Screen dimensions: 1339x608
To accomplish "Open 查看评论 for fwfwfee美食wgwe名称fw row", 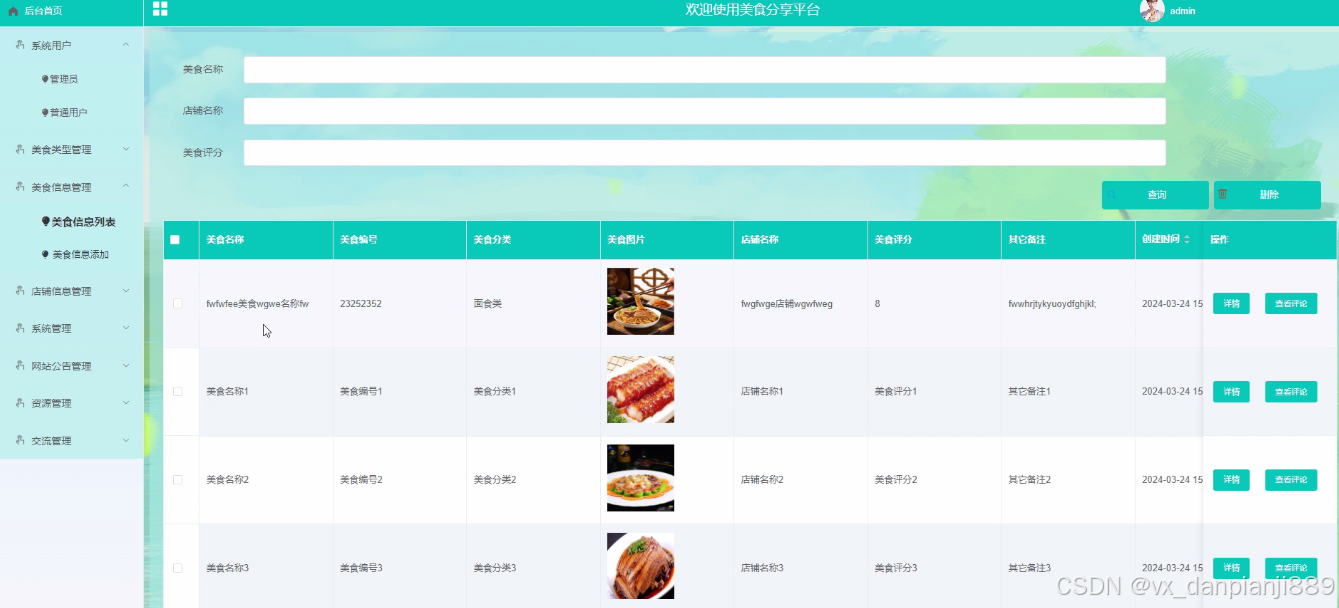I will point(1291,304).
